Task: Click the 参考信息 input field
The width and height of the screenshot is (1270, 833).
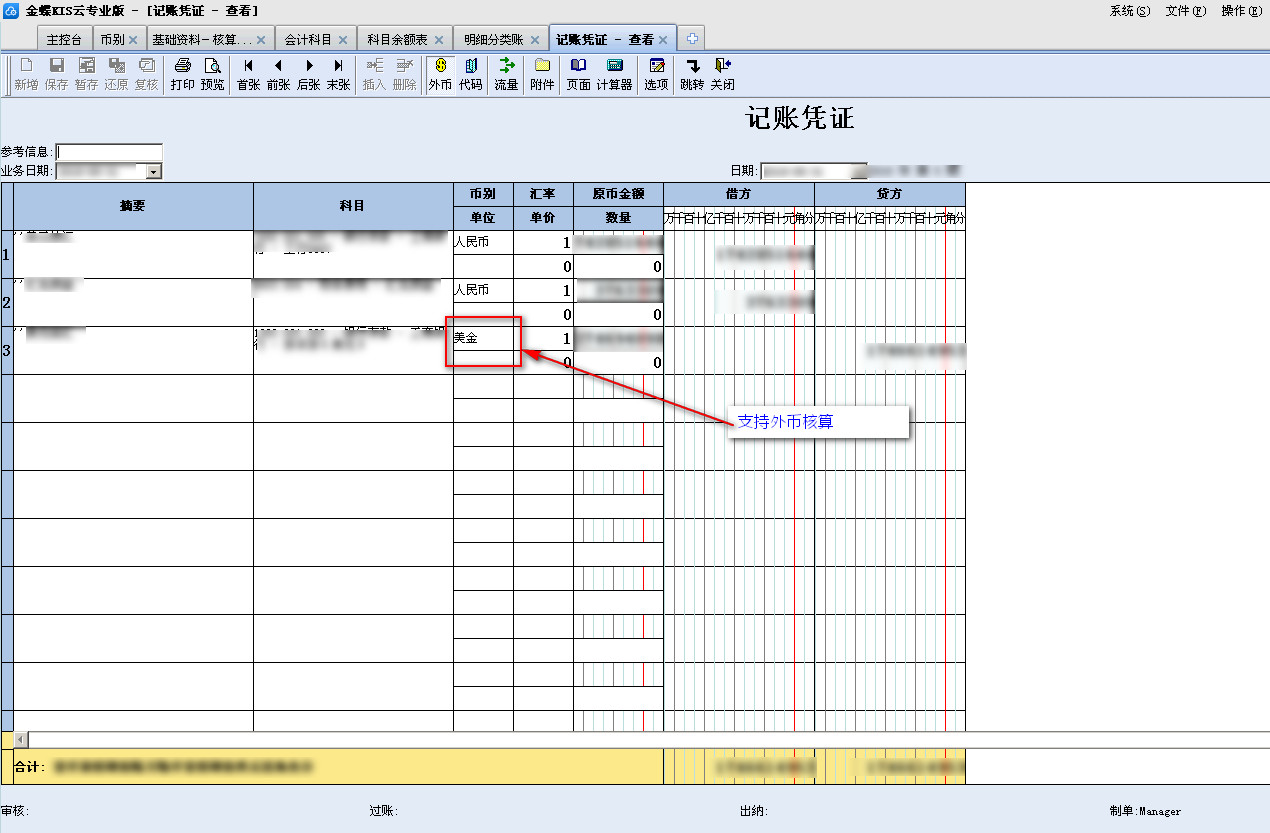Action: (109, 152)
